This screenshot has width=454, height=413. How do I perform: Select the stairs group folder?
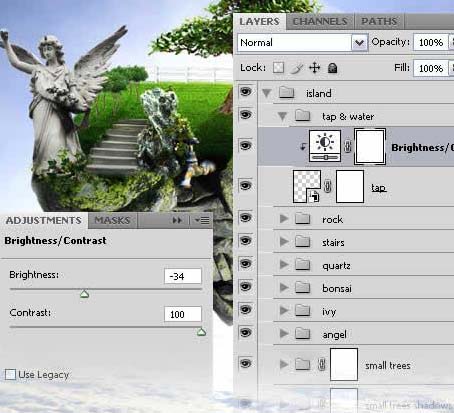303,241
